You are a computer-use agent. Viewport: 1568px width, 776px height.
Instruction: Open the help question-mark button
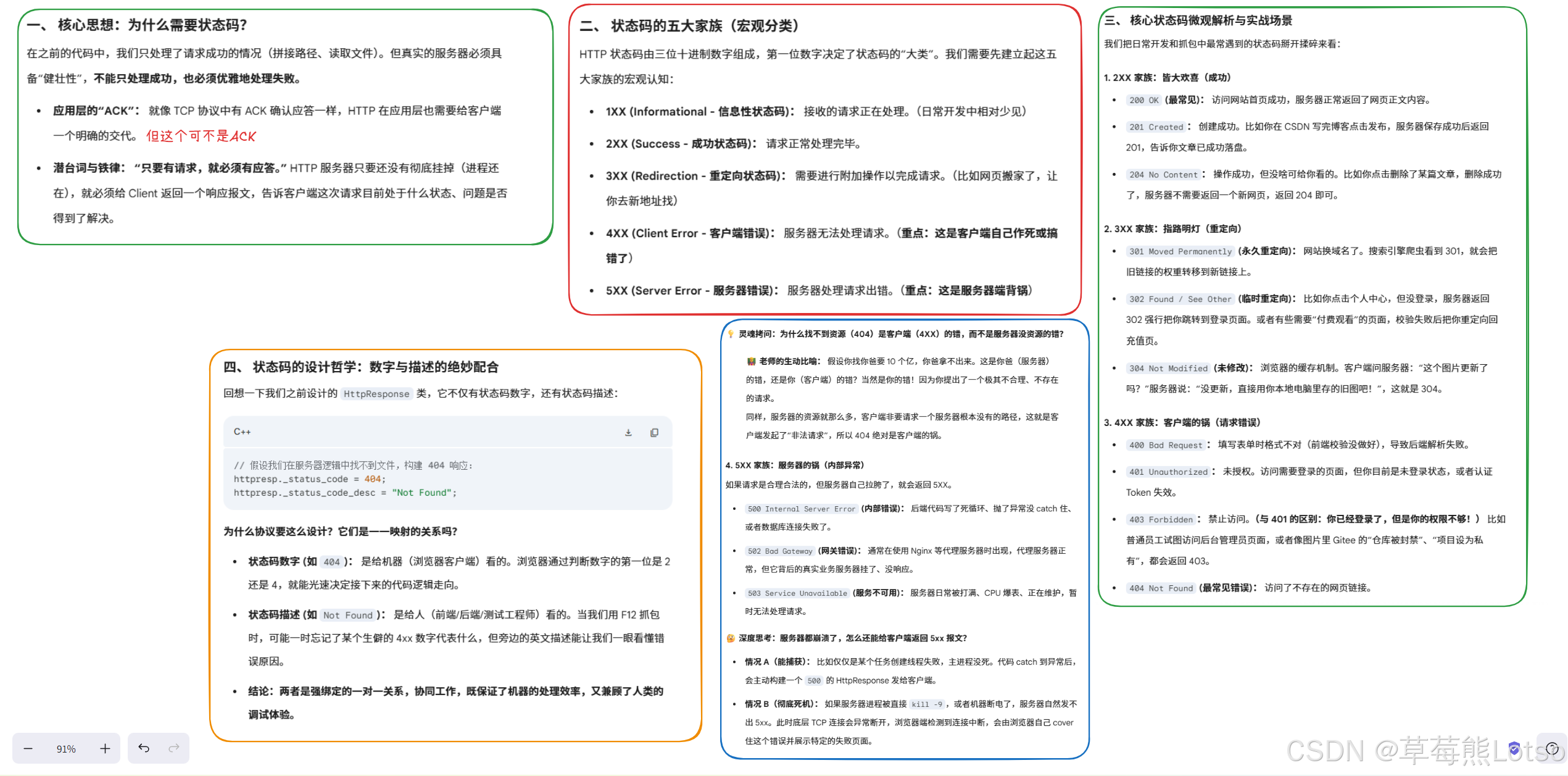pyautogui.click(x=1552, y=748)
